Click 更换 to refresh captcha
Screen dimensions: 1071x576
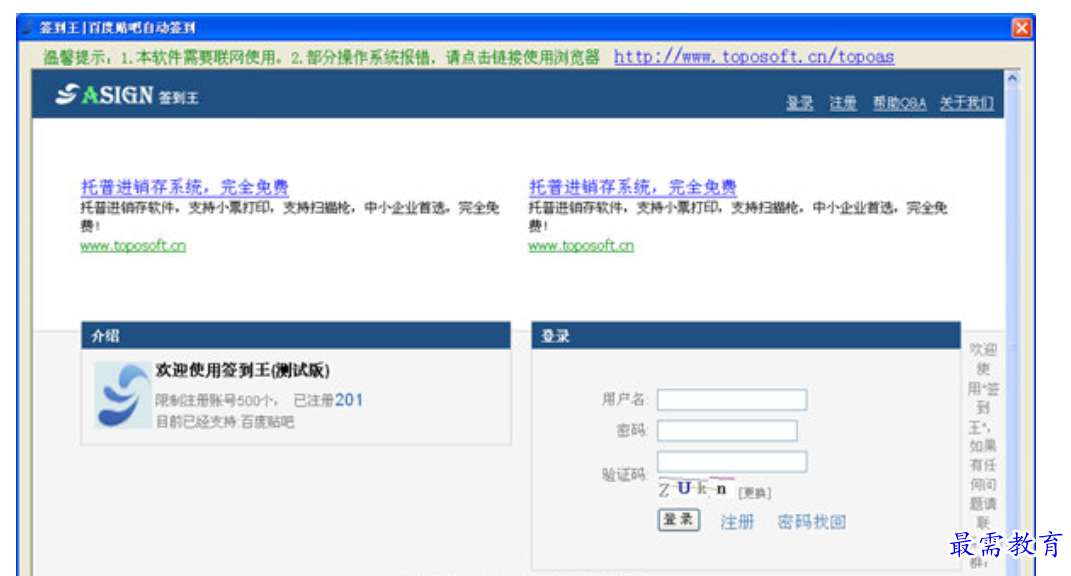pyautogui.click(x=755, y=493)
